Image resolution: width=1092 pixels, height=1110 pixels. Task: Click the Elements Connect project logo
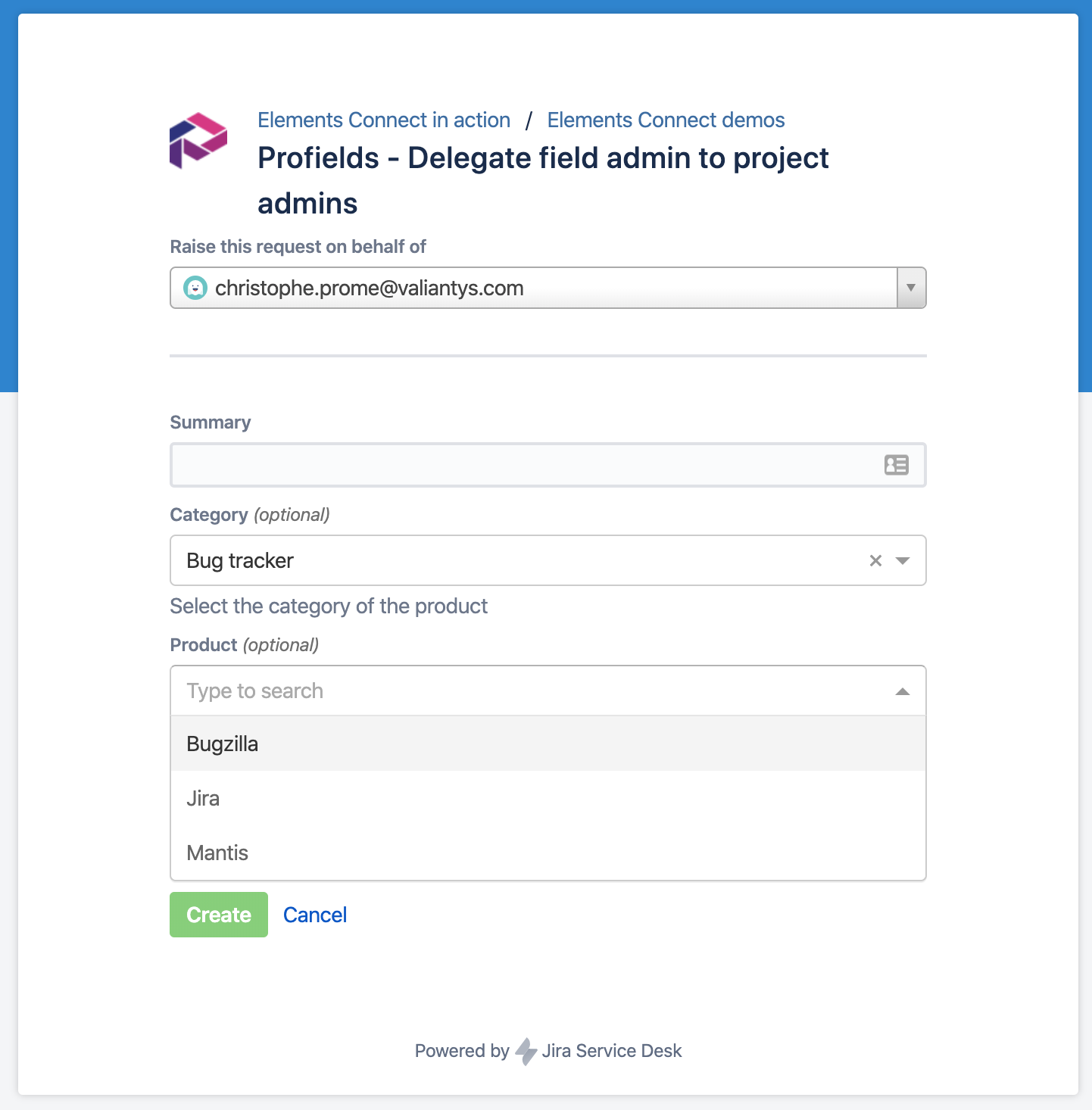tap(198, 141)
